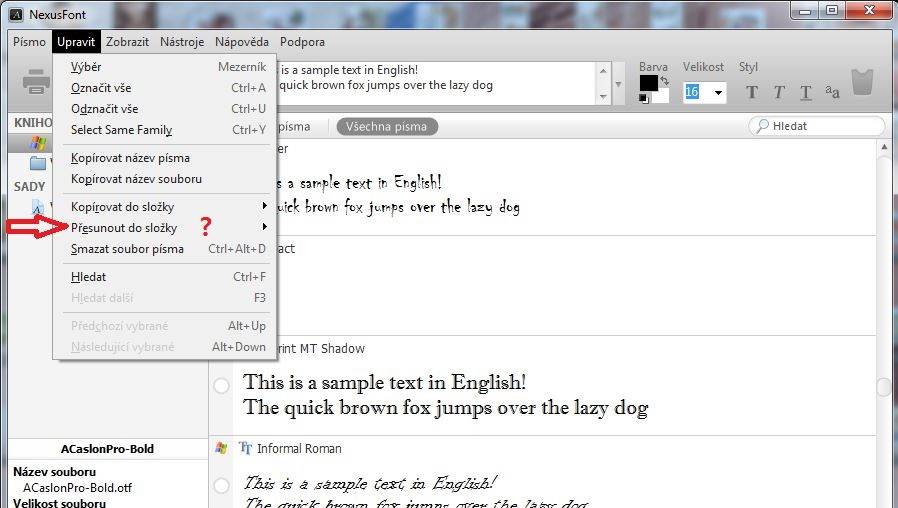Click sample text box scroll down arrow
Screen dimensions: 898x508
pos(602,97)
